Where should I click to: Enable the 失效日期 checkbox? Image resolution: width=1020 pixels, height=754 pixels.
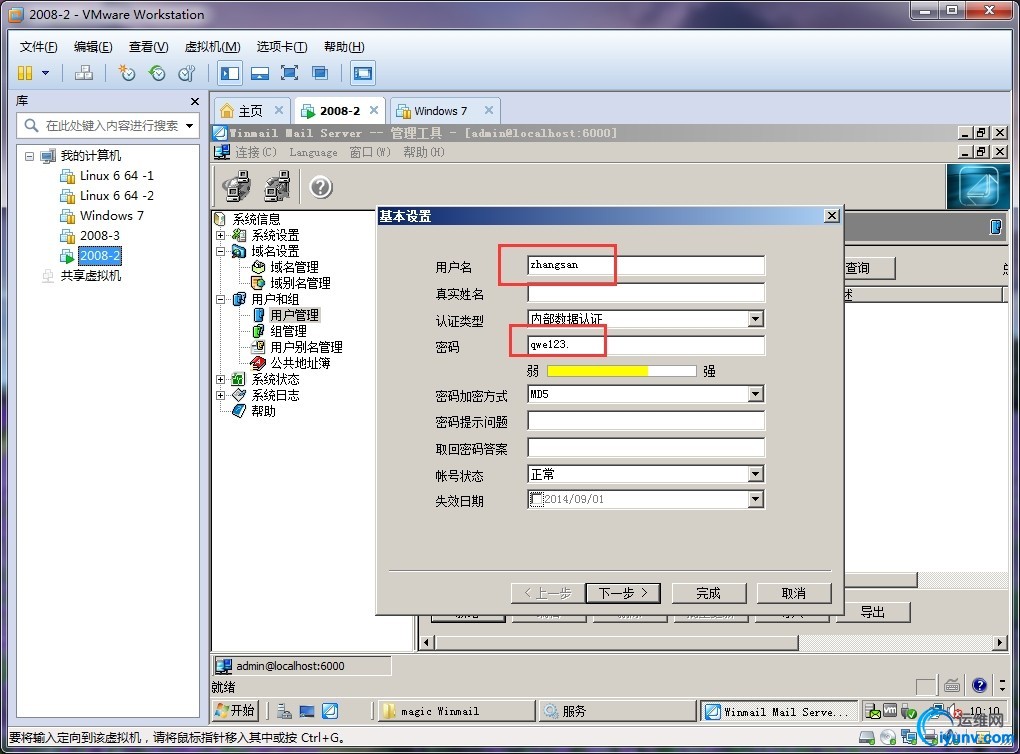pos(536,499)
